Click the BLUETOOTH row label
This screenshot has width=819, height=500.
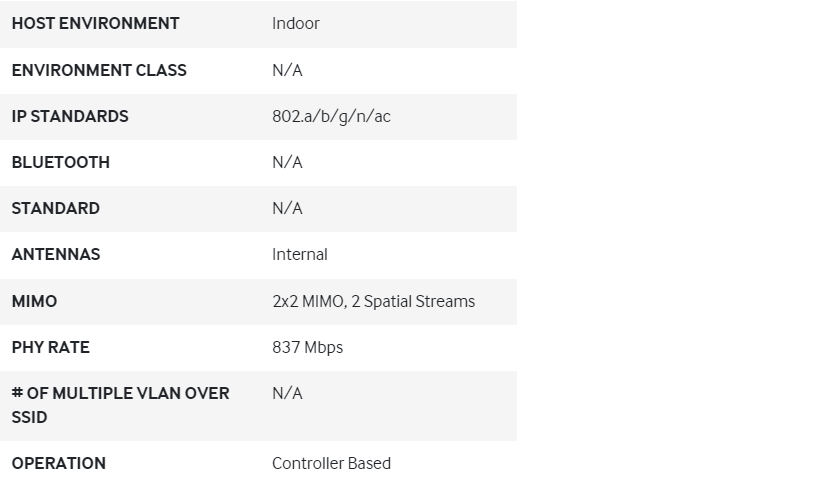[60, 162]
